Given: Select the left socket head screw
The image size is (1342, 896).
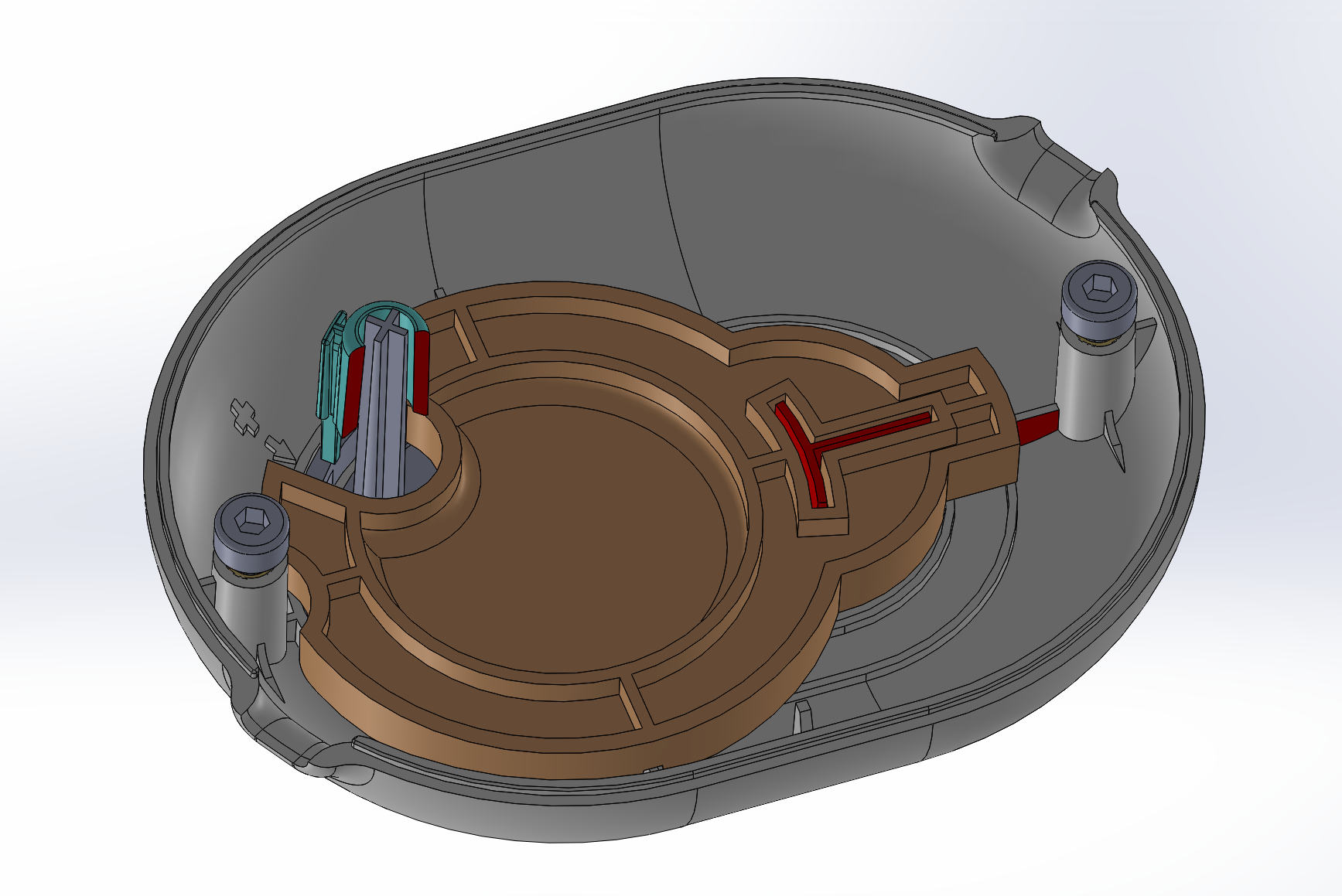Looking at the screenshot, I should pos(251,533).
